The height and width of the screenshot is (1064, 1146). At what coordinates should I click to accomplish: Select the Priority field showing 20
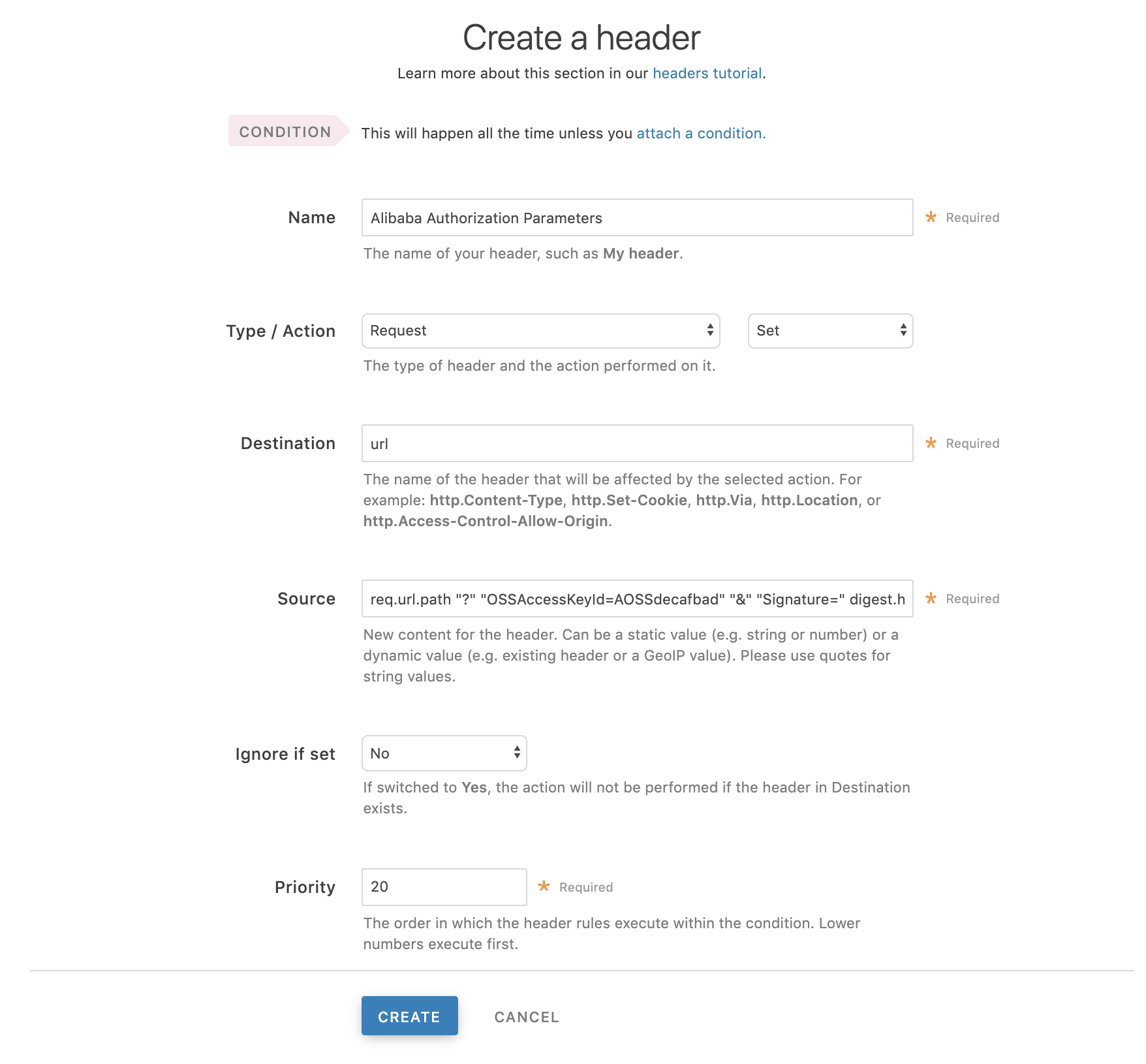tap(444, 886)
